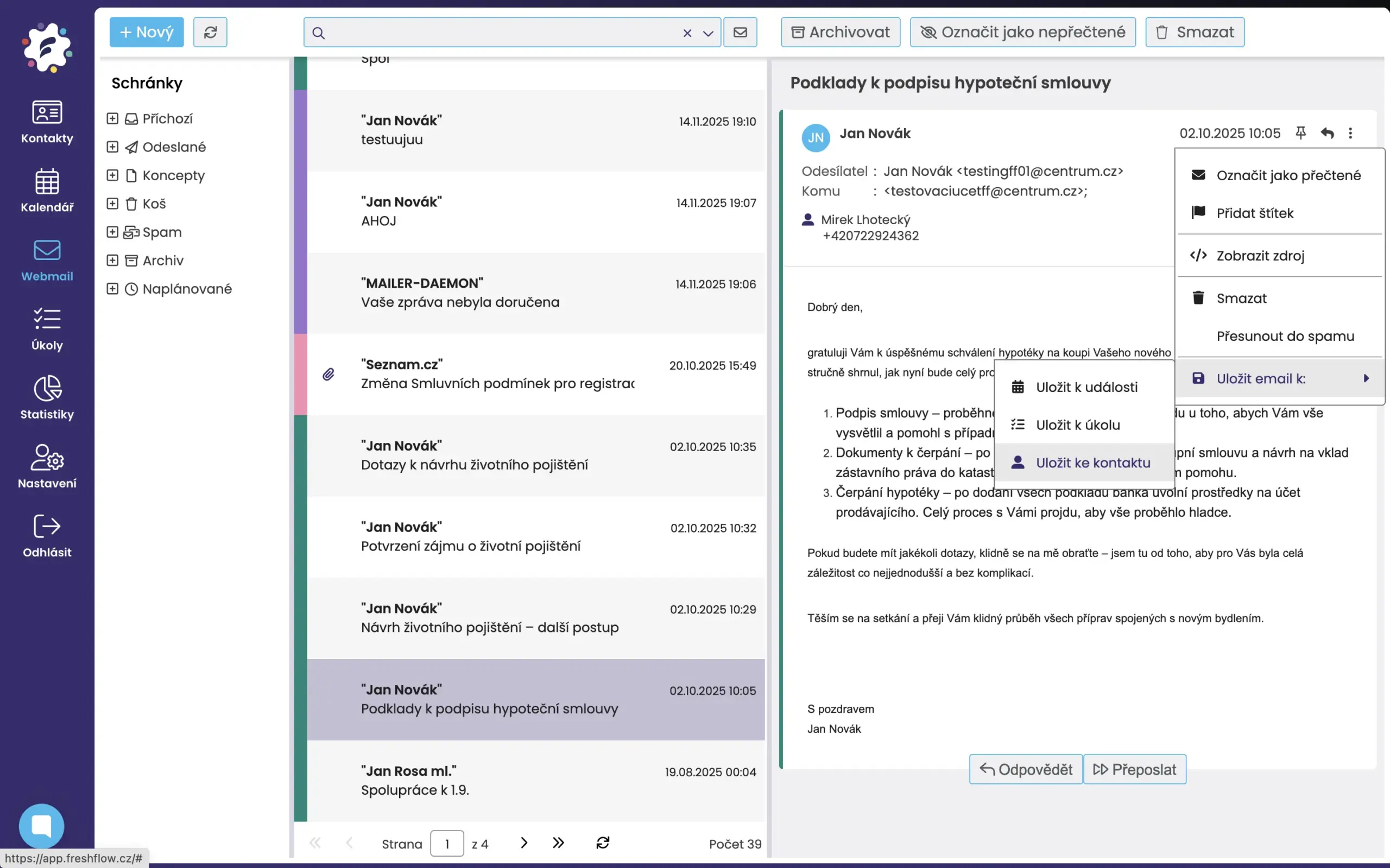Select Uložit ke kontaktu menu entry
Viewport: 1390px width, 868px height.
(x=1092, y=462)
